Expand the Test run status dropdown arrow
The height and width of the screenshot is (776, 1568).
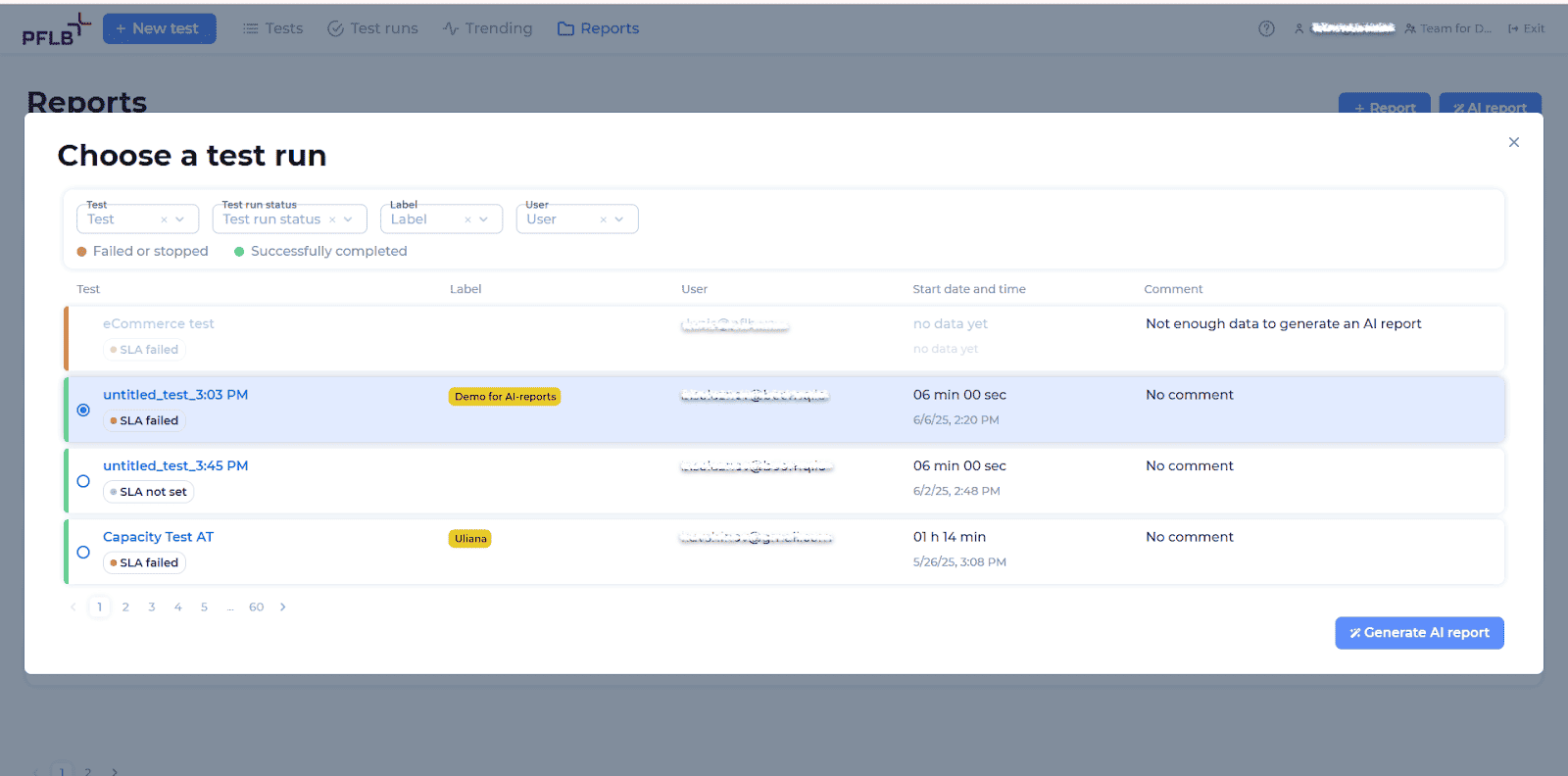(x=348, y=219)
